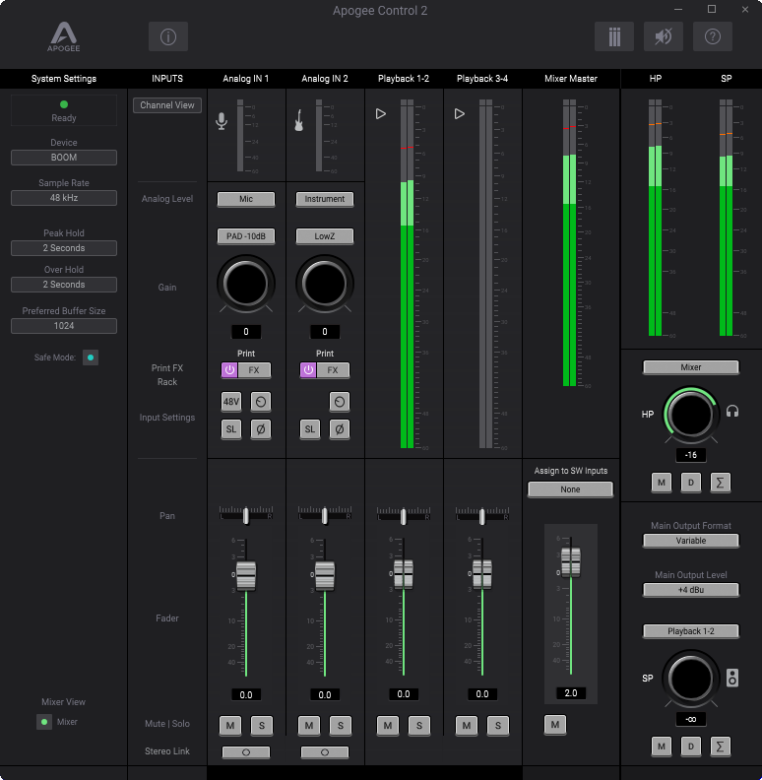This screenshot has width=762, height=780.
Task: Click the speaker volume icon in header
Action: pos(663,37)
